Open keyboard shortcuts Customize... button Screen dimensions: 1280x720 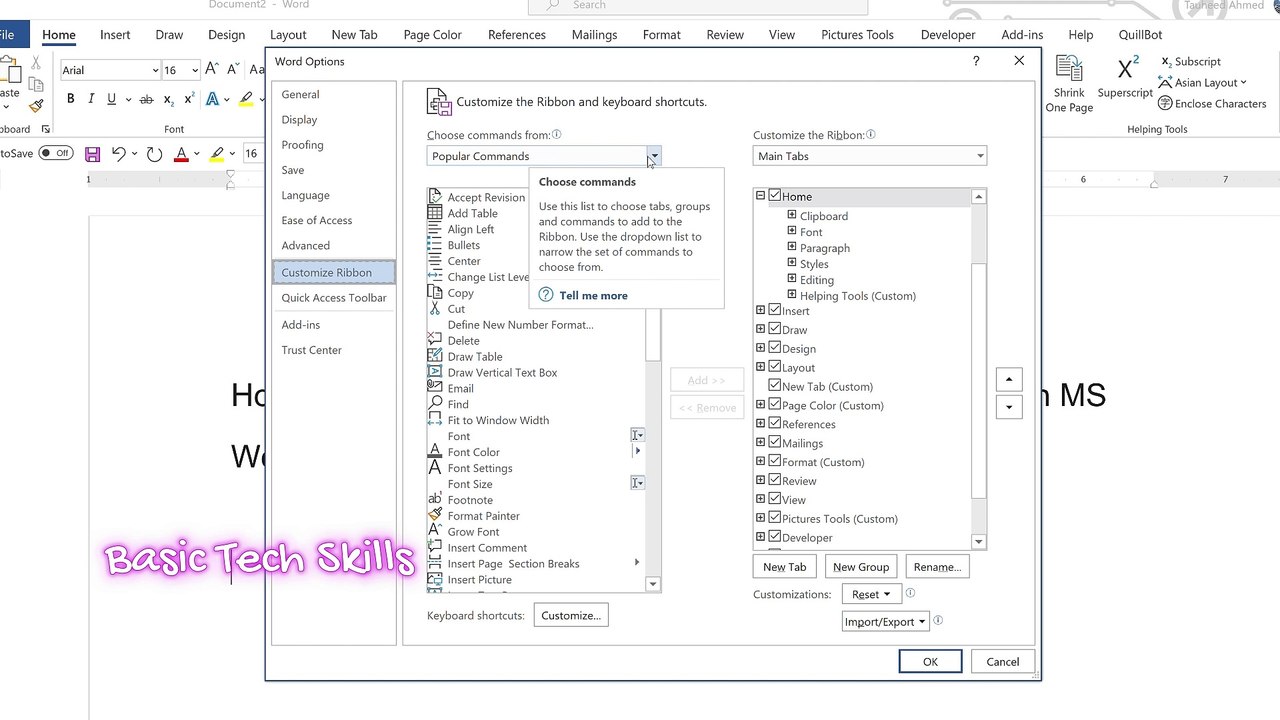[x=571, y=616]
